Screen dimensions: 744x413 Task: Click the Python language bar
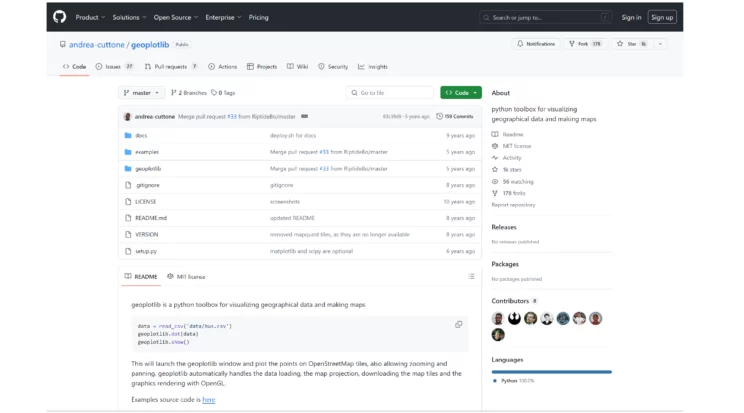[x=551, y=372]
